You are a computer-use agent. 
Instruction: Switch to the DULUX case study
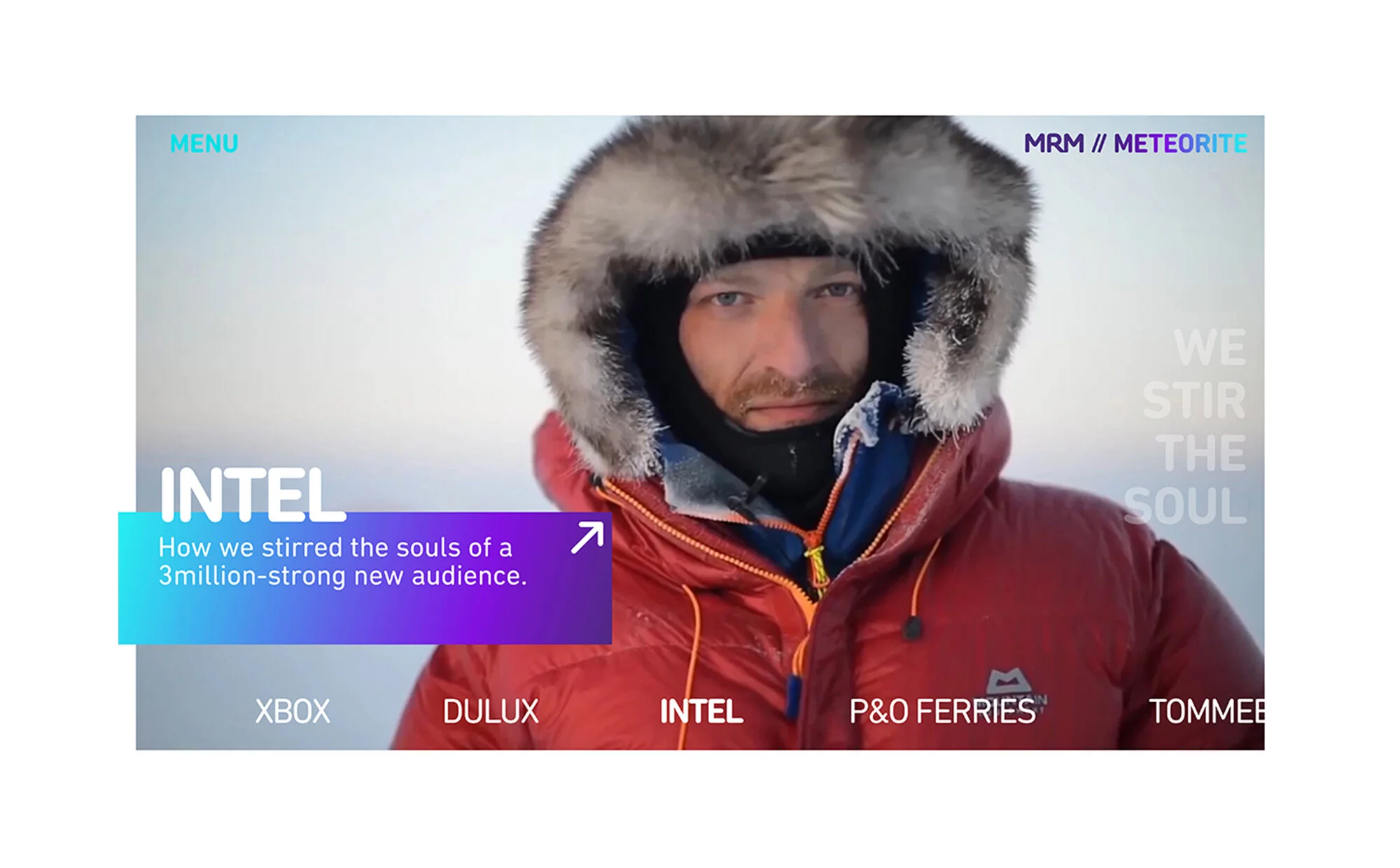[x=491, y=711]
